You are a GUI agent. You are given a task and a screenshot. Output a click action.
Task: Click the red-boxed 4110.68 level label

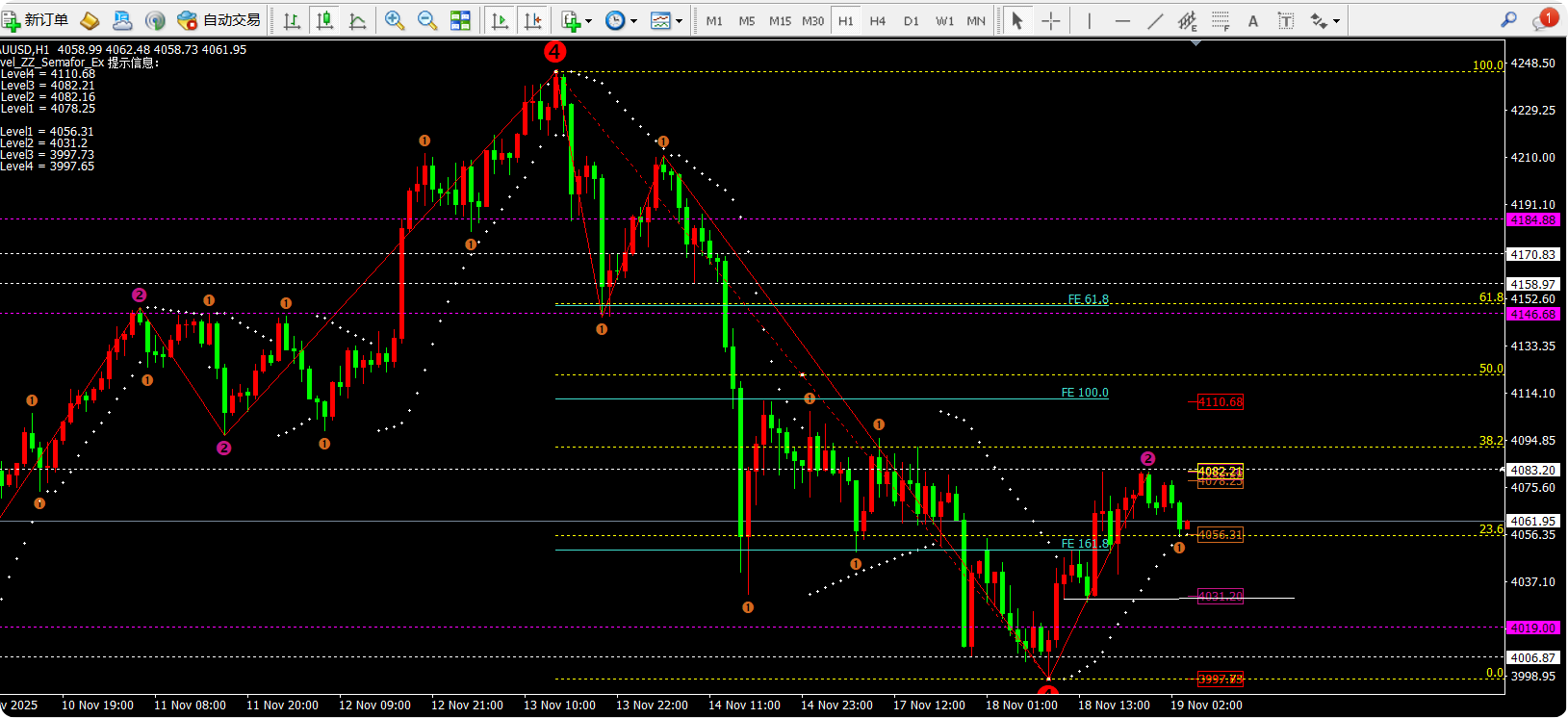pos(1221,402)
